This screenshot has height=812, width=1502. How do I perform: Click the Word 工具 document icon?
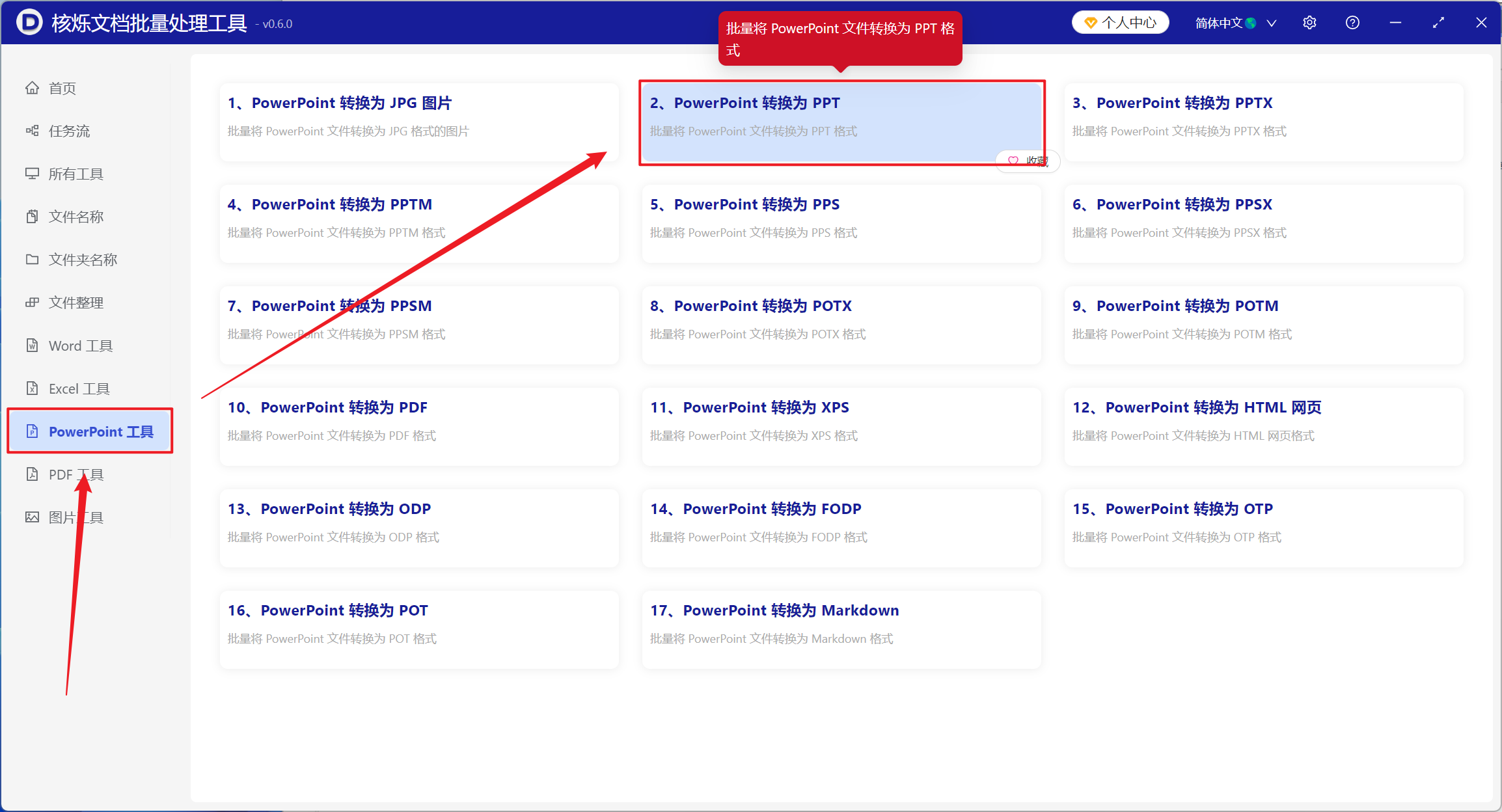[x=32, y=345]
